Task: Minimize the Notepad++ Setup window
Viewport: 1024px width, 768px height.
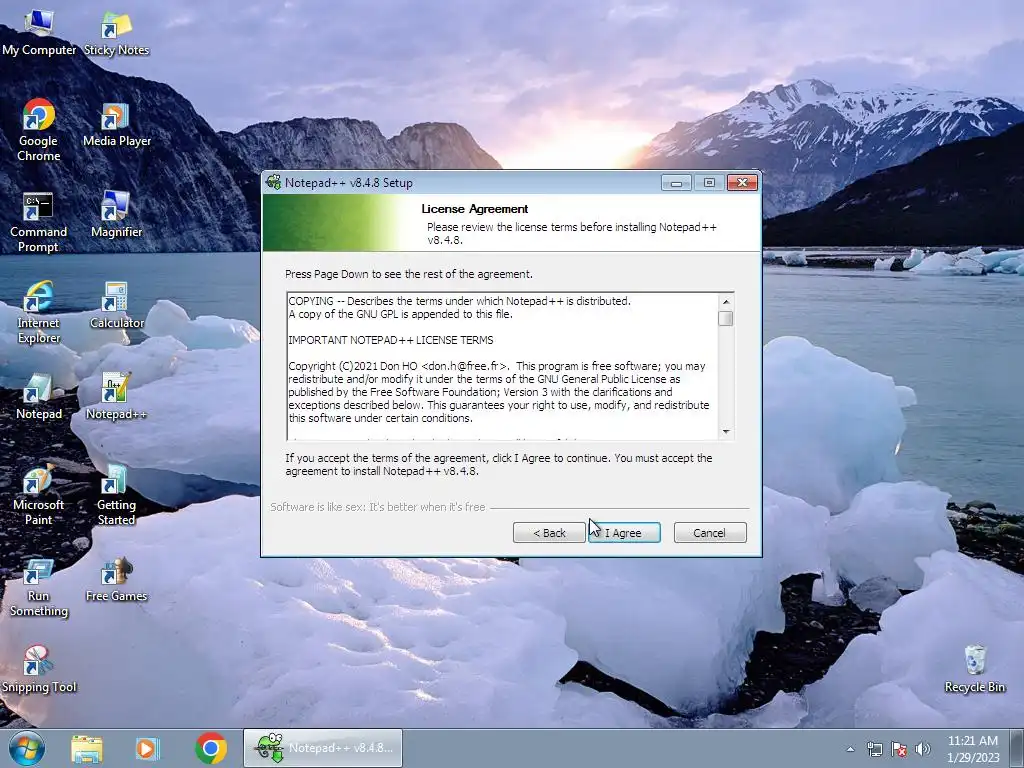Action: tap(676, 183)
